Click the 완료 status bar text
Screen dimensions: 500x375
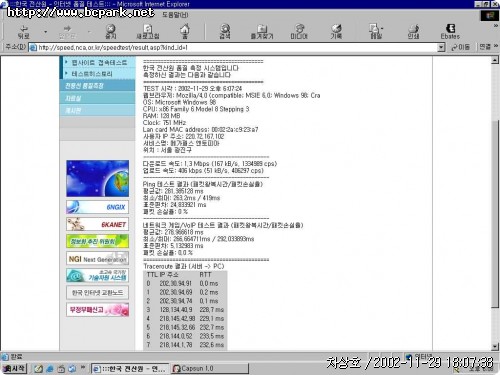(x=16, y=356)
